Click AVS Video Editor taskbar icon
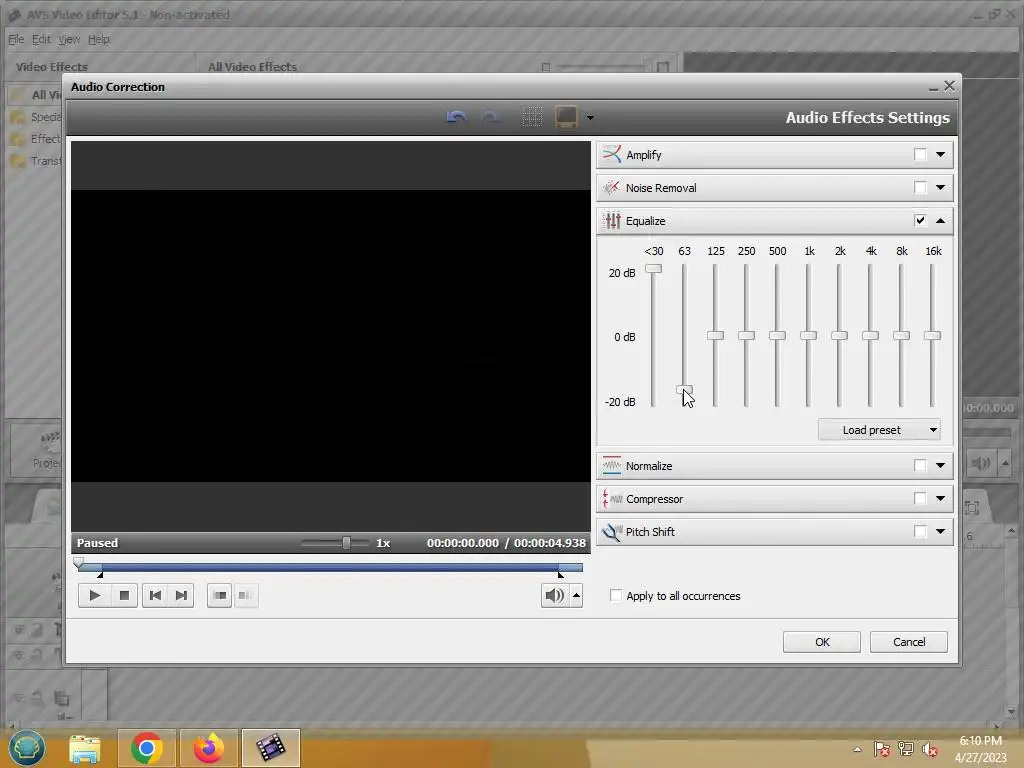The width and height of the screenshot is (1024, 768). (x=270, y=748)
